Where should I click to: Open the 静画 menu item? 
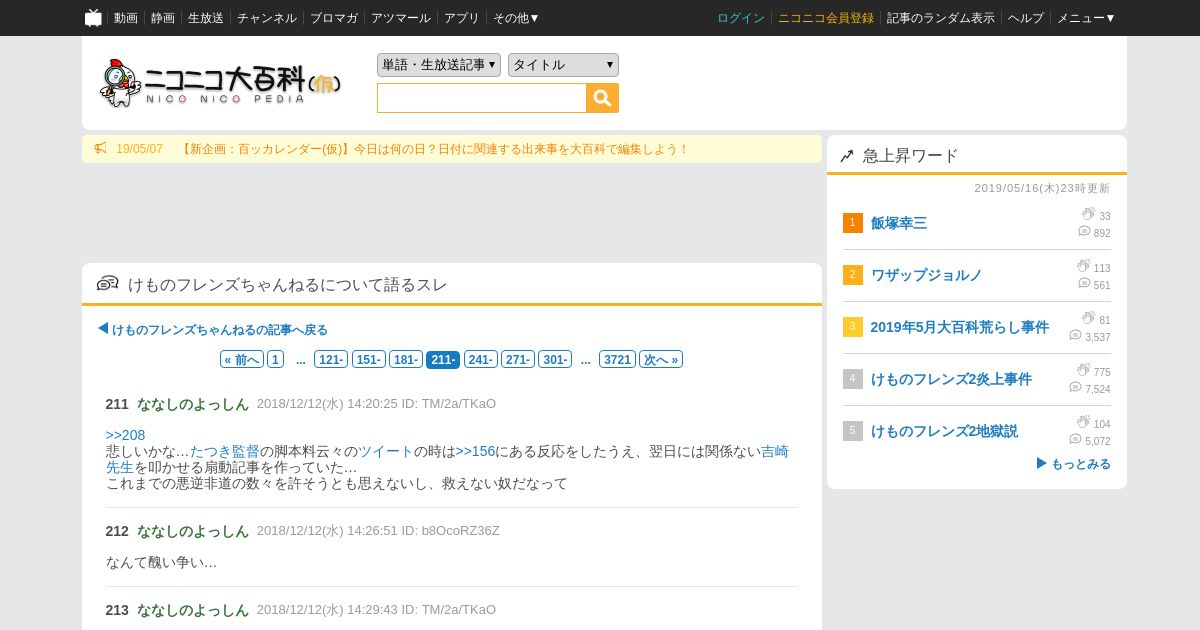pos(163,18)
